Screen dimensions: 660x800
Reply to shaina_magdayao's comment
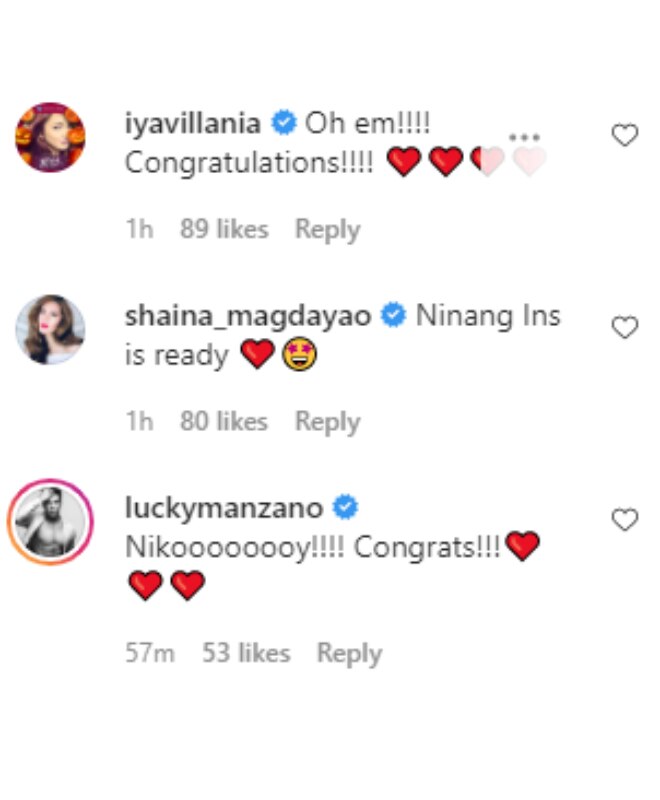coord(327,422)
